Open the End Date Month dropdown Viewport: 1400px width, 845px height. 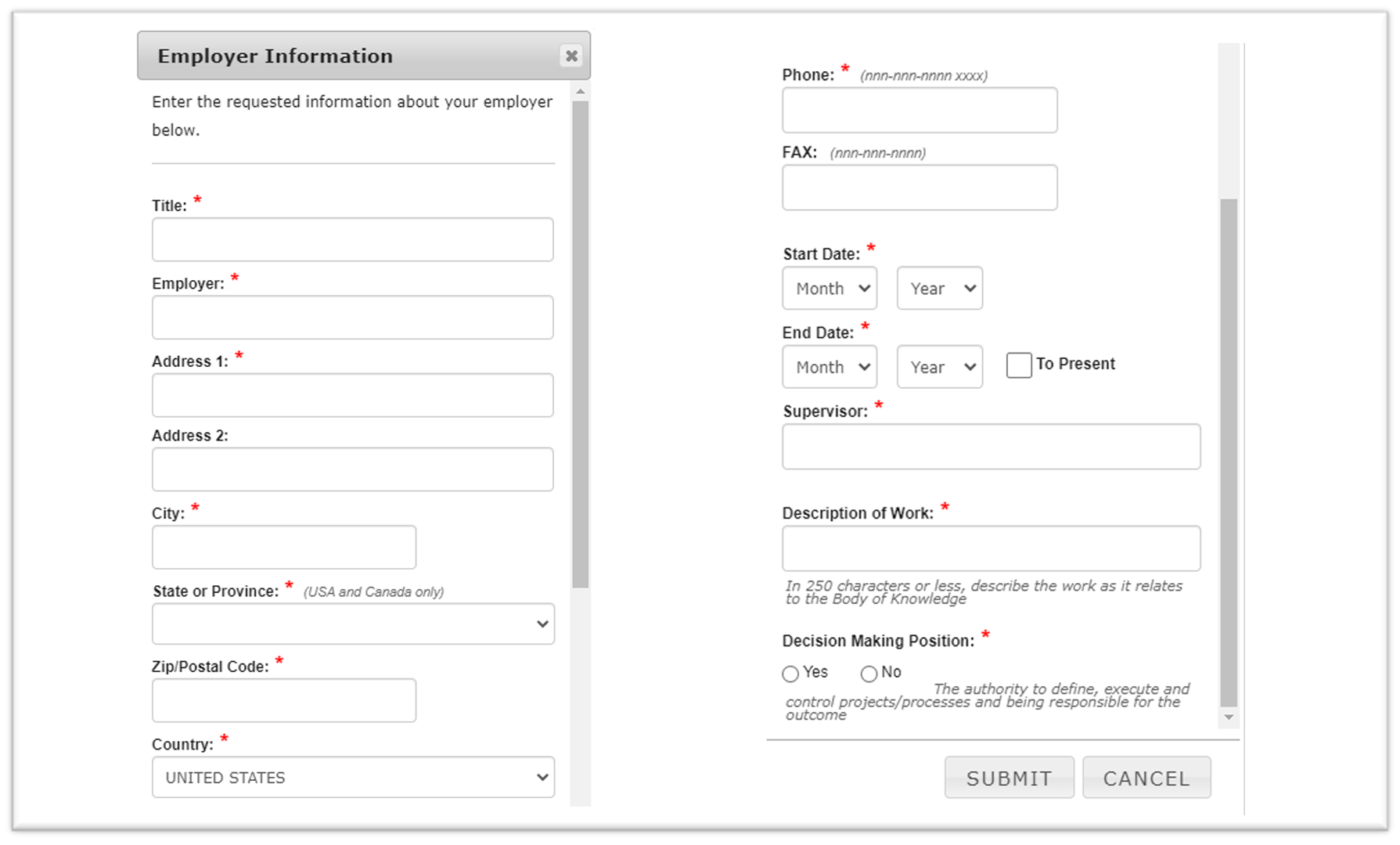[830, 367]
